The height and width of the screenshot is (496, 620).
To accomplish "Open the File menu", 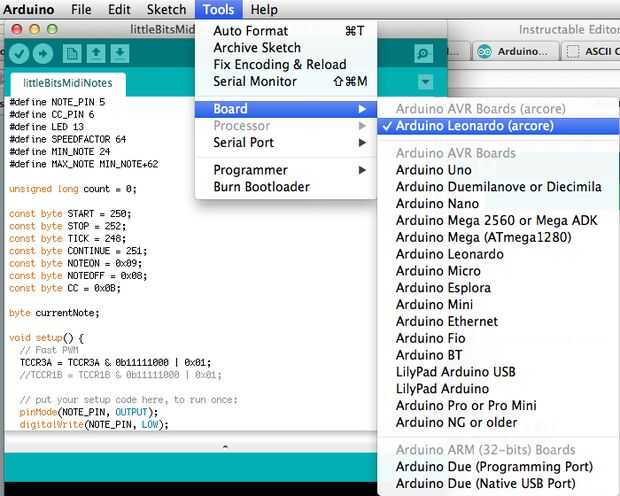I will [81, 9].
